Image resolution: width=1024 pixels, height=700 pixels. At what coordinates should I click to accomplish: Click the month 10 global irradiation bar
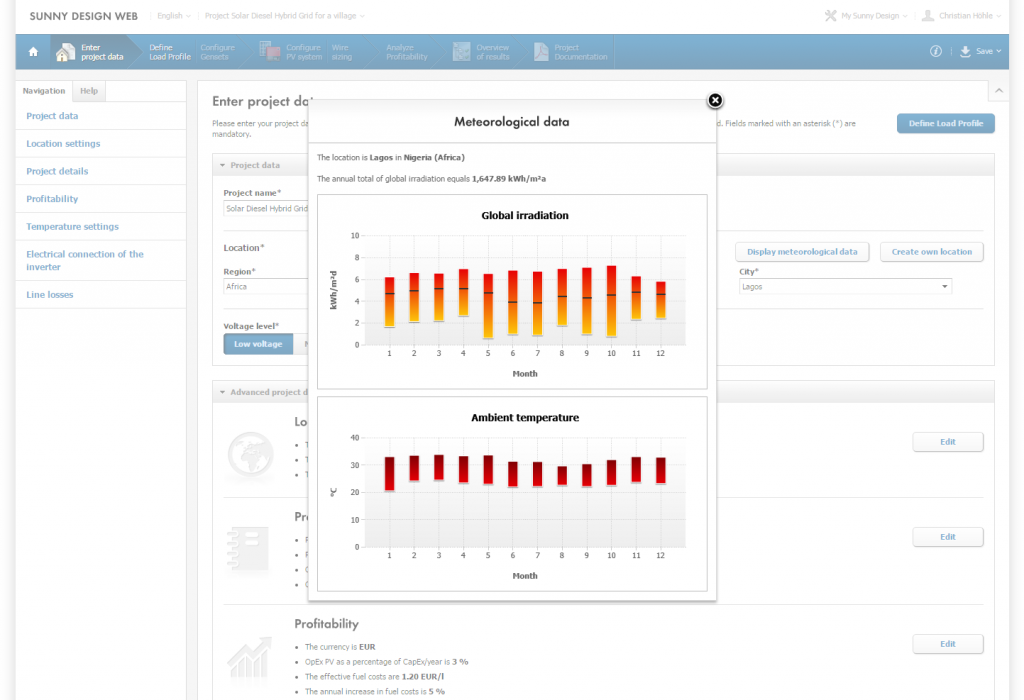tap(611, 301)
